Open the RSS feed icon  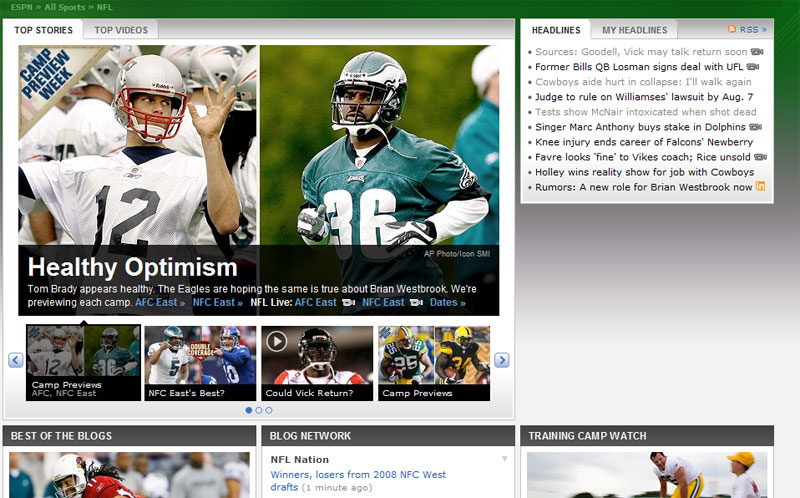732,30
